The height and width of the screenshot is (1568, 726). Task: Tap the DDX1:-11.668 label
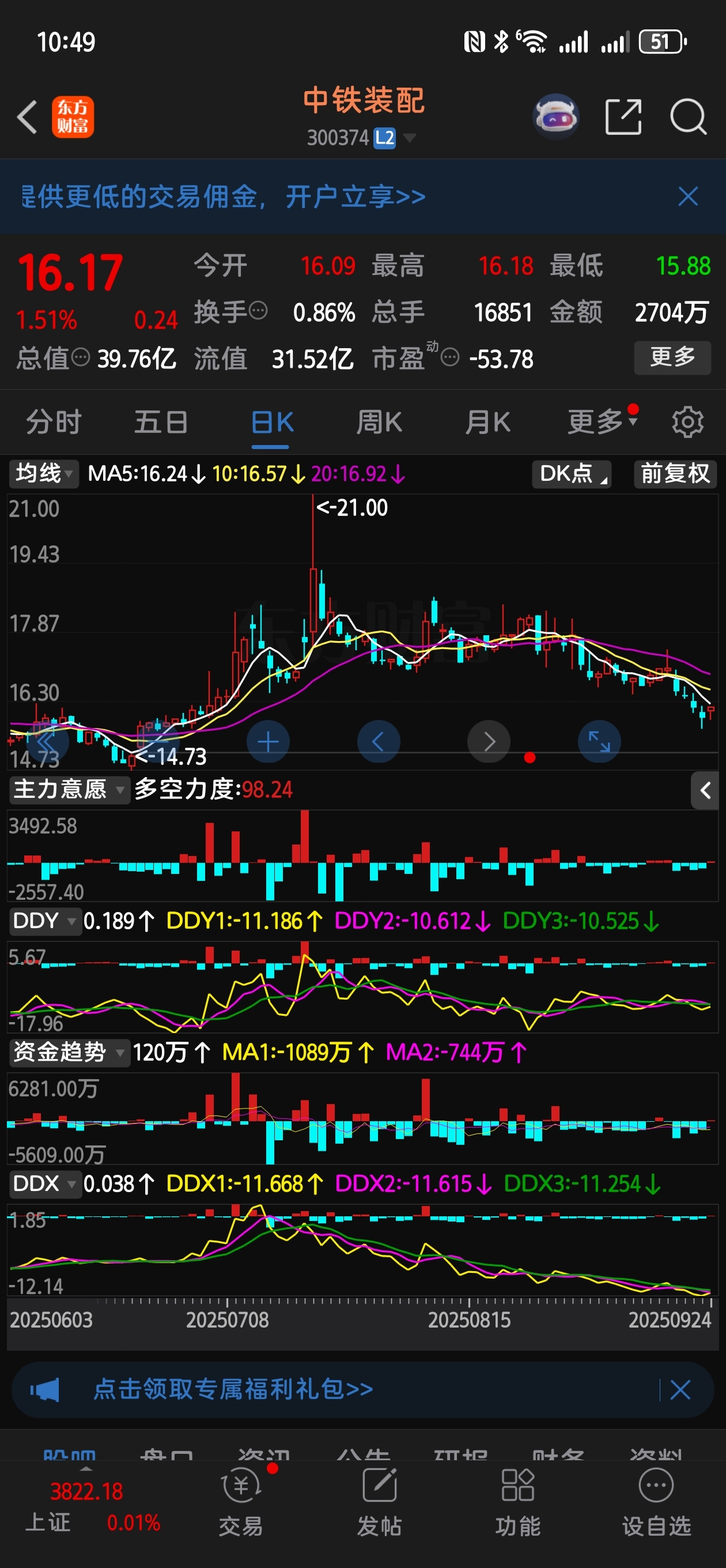[x=245, y=1184]
